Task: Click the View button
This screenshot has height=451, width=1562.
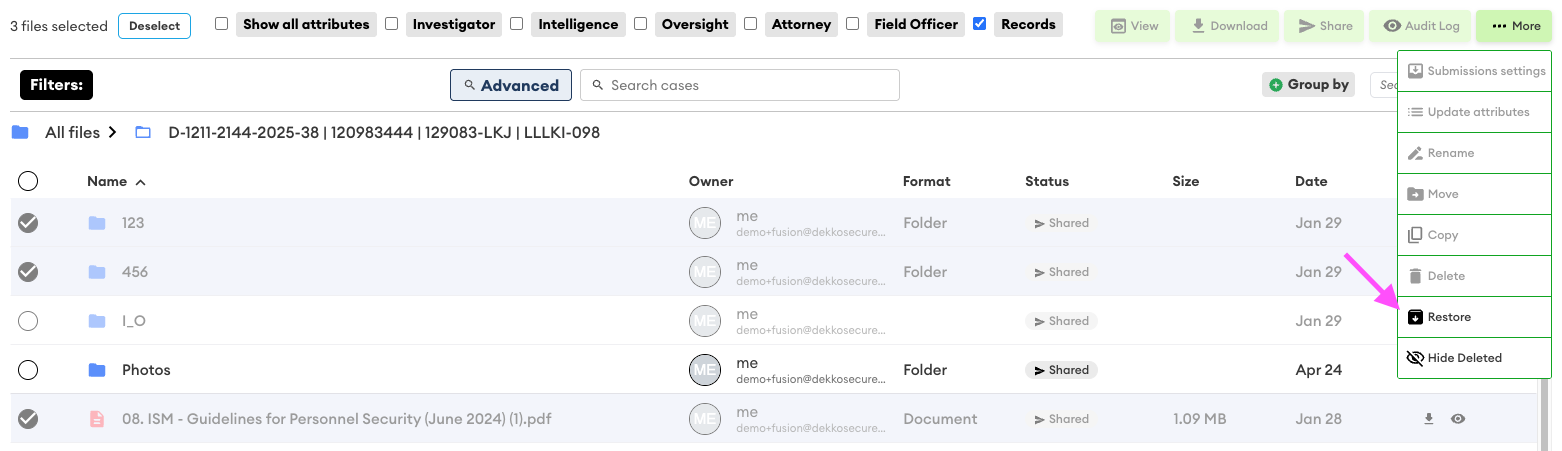Action: tap(1133, 26)
